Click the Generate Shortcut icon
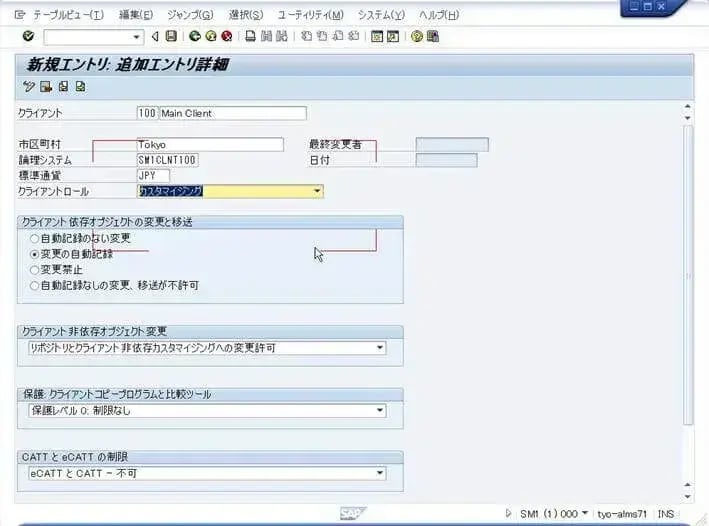 (392, 36)
